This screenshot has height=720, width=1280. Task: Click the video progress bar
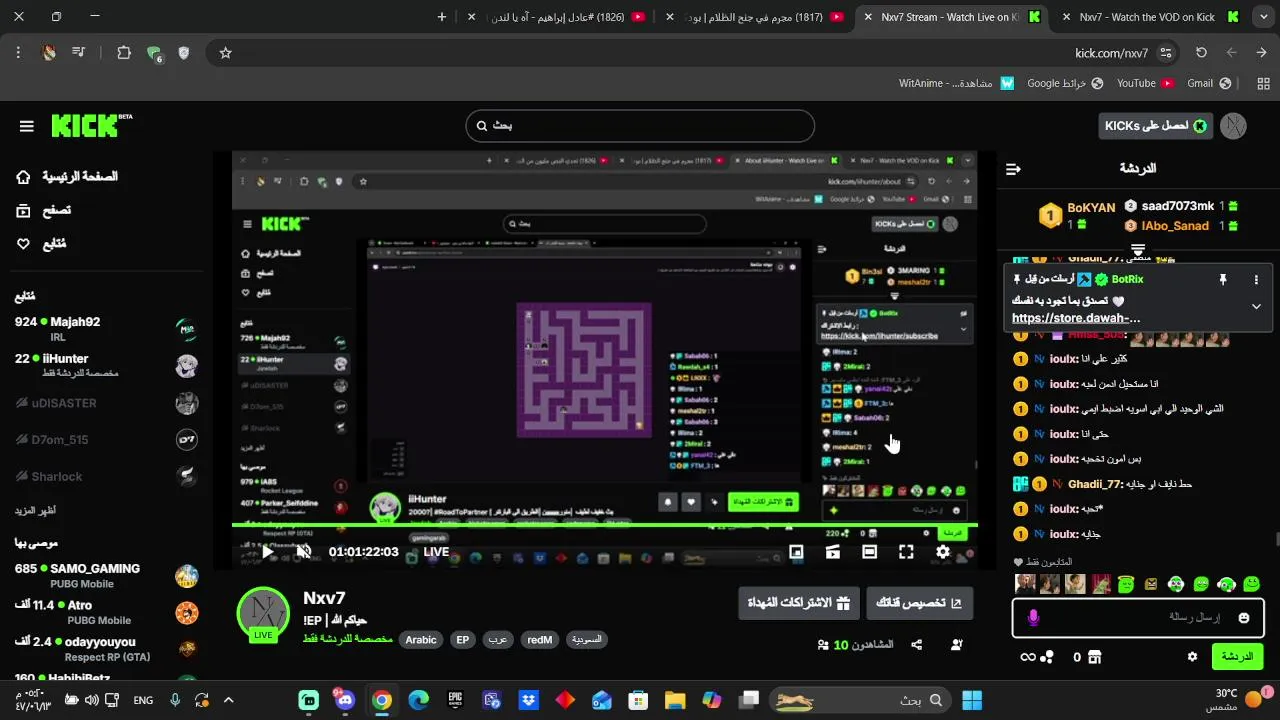(x=604, y=526)
